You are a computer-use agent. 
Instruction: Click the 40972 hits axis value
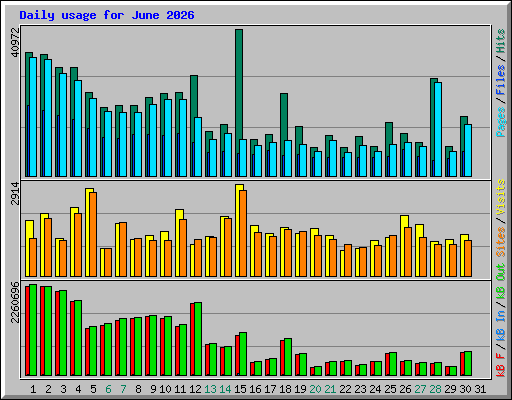click(x=15, y=42)
